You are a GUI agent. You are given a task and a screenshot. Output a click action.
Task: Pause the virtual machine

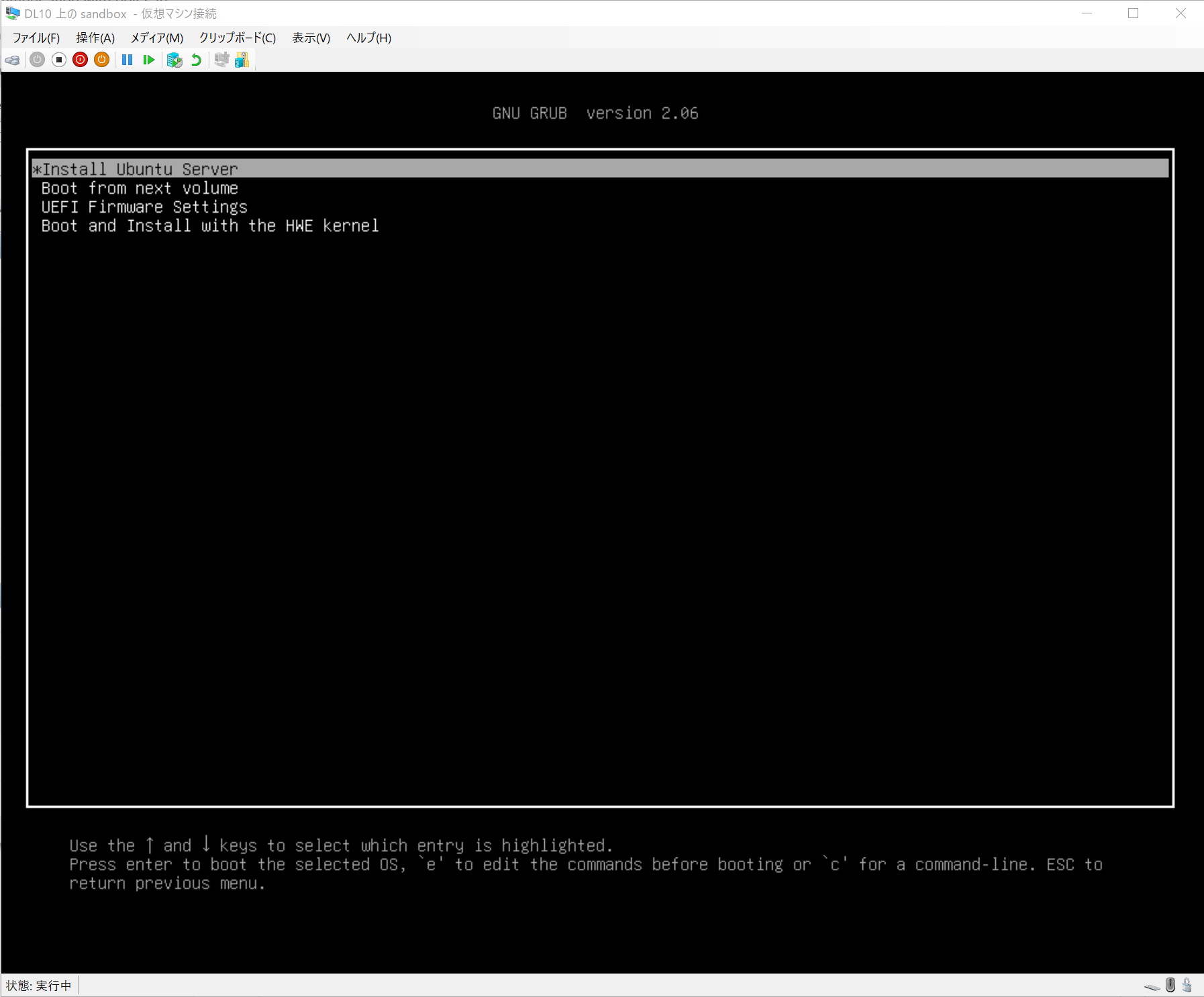click(127, 60)
